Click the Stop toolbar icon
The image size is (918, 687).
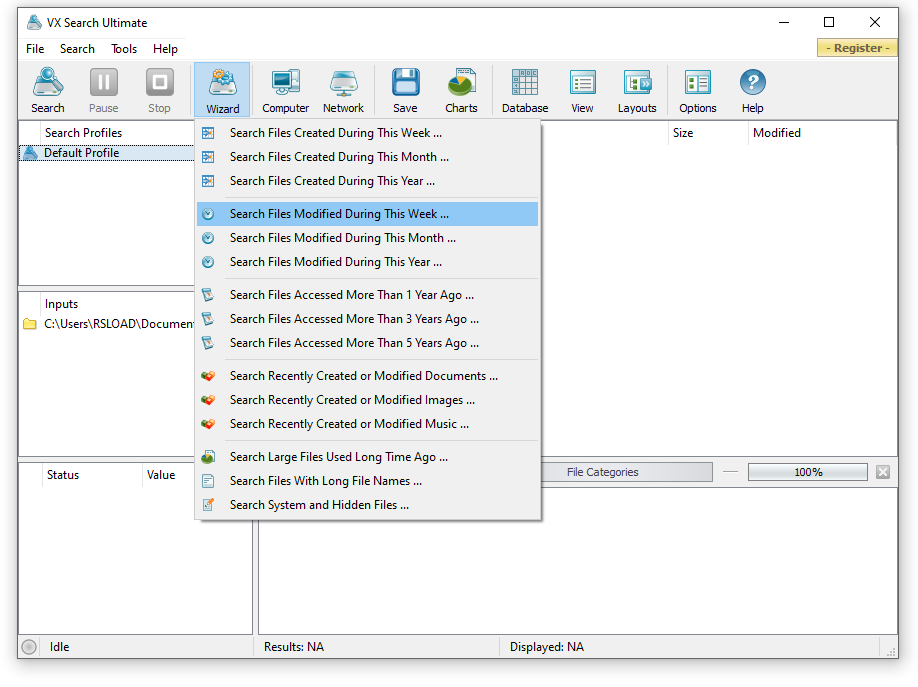[159, 90]
